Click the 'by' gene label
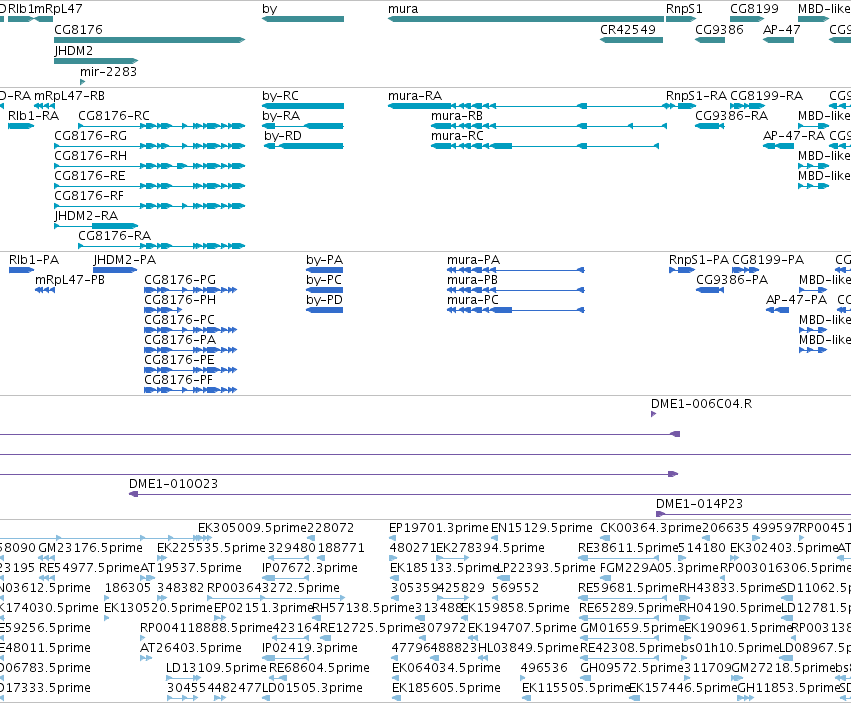Screen dimensions: 851x703 click(x=270, y=9)
